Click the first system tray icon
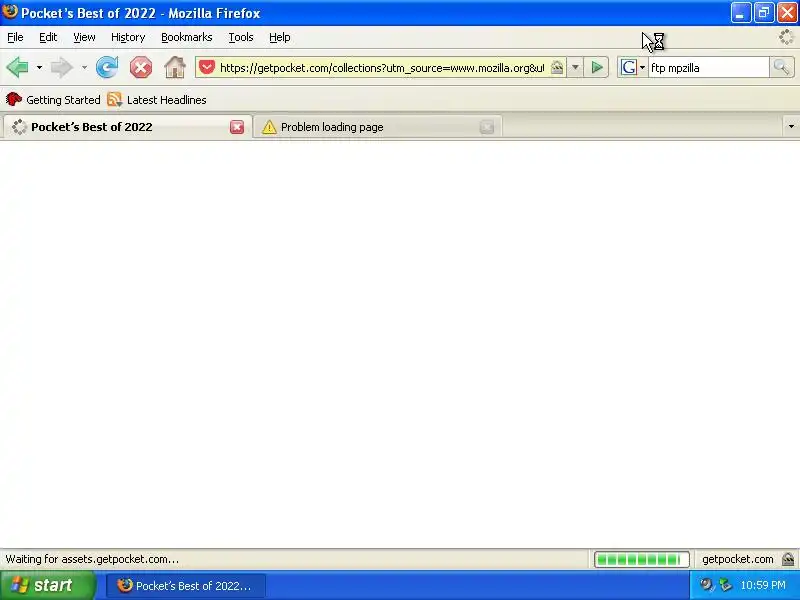Viewport: 800px width, 600px height. pos(707,585)
